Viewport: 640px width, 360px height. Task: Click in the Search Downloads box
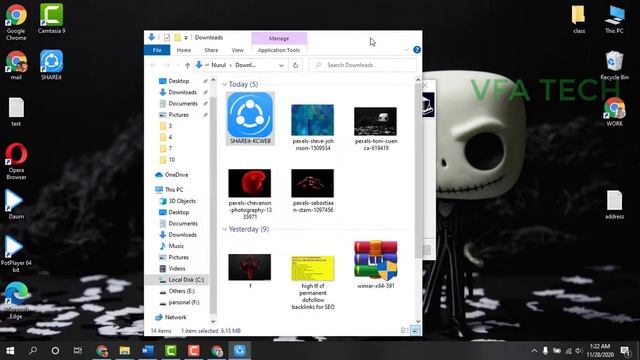point(362,65)
